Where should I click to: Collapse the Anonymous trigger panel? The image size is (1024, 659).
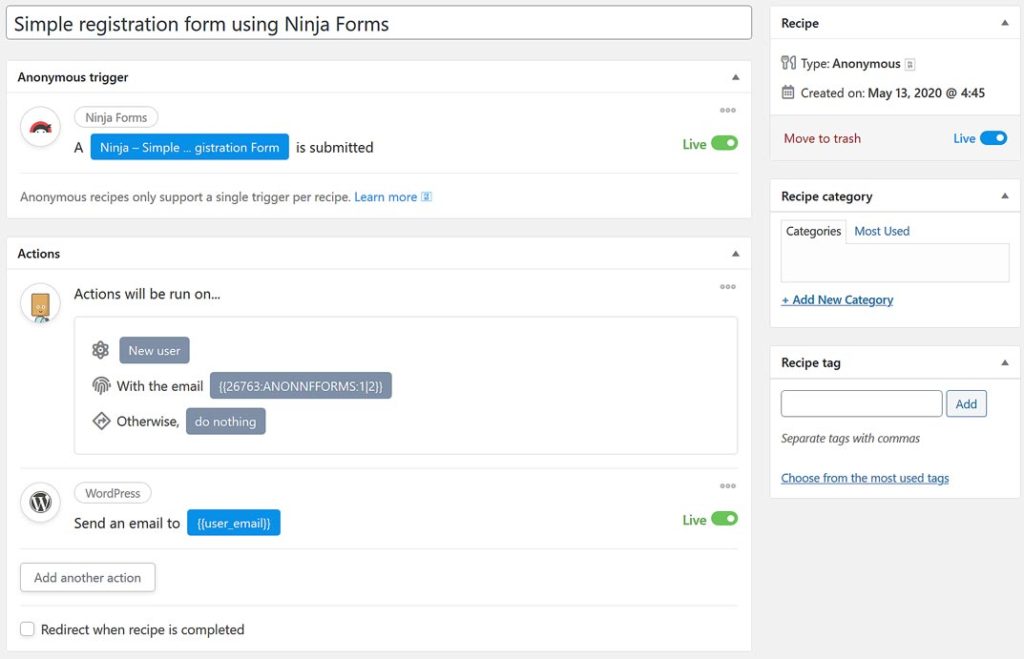[736, 77]
